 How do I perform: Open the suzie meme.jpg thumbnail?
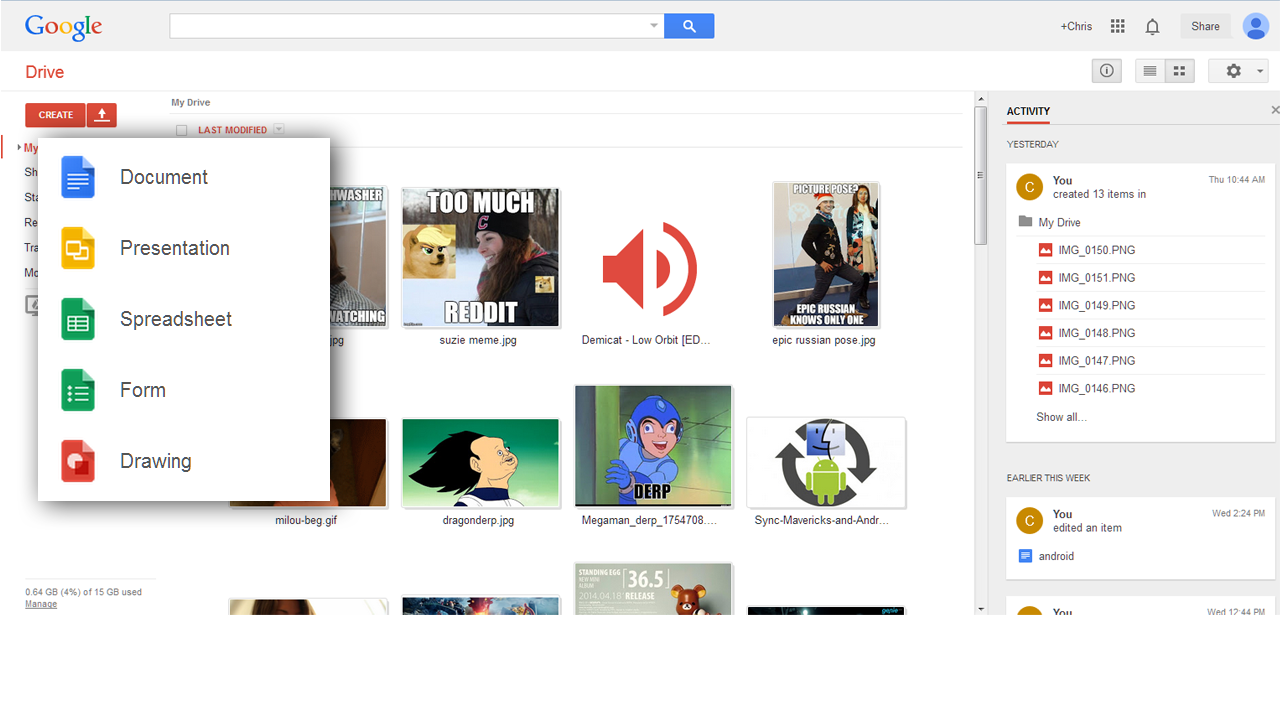tap(480, 257)
